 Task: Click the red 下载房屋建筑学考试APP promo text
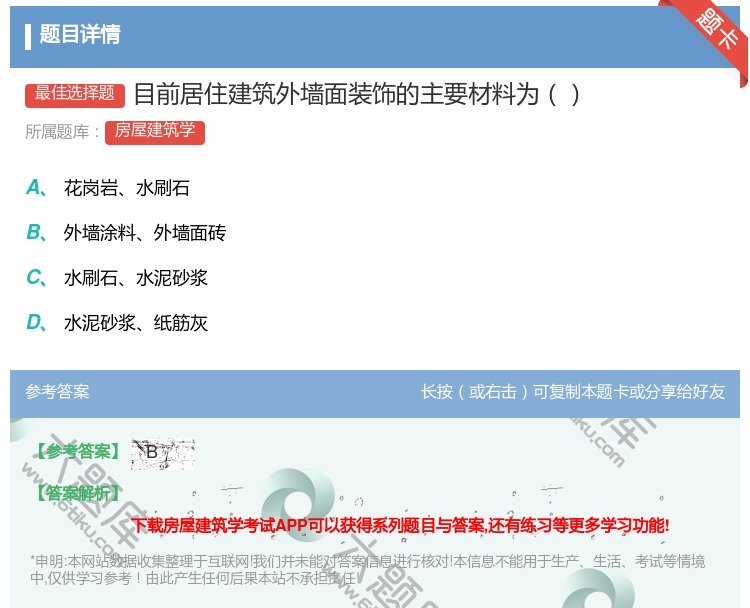click(401, 526)
